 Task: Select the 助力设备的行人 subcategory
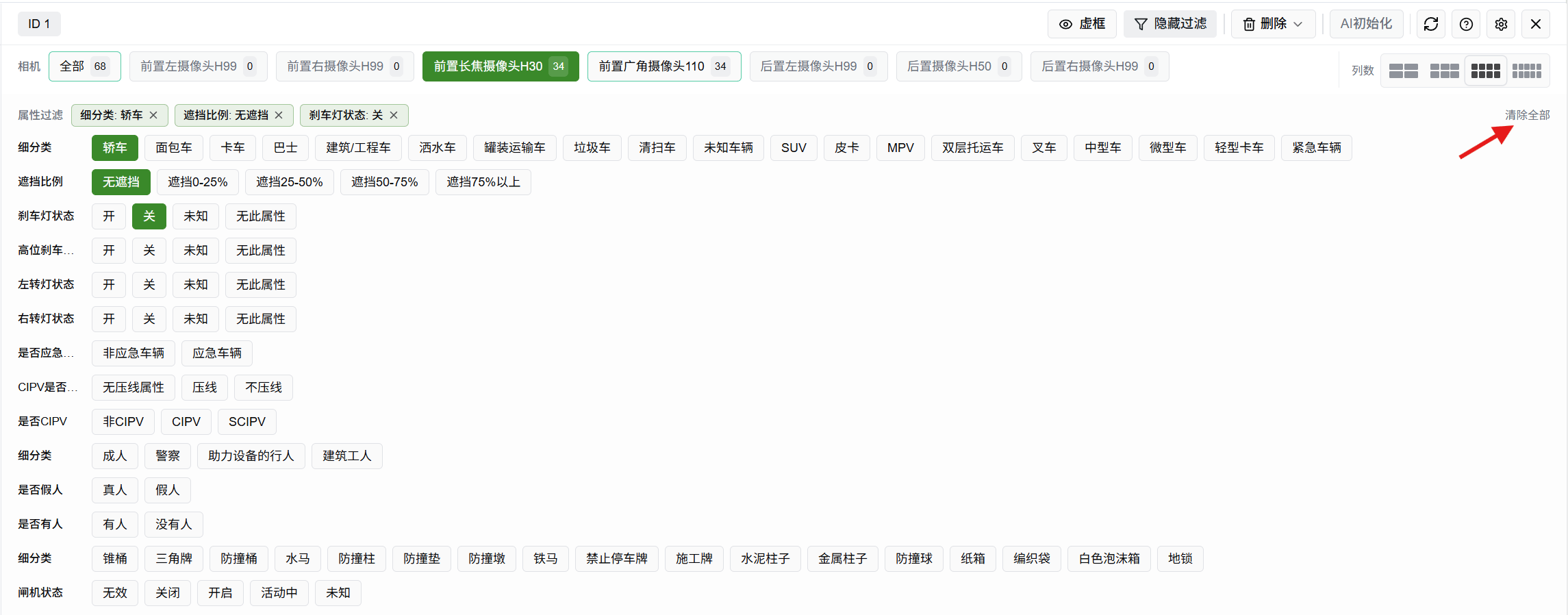pyautogui.click(x=251, y=456)
